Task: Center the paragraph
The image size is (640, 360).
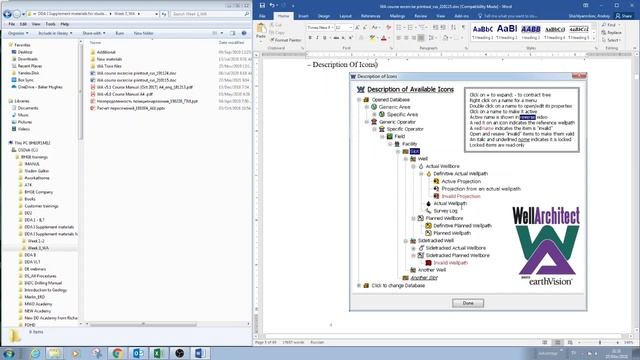Action: point(407,38)
